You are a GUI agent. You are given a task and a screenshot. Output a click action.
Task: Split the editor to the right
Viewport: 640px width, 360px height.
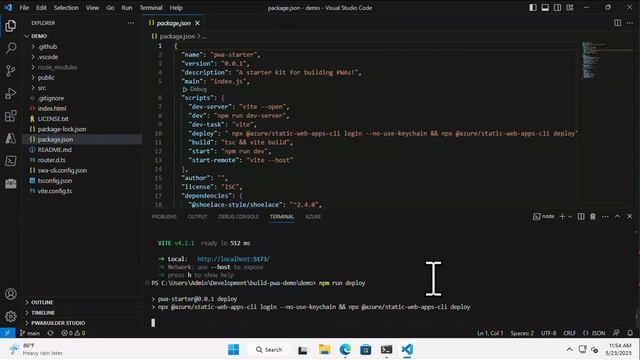[618, 23]
